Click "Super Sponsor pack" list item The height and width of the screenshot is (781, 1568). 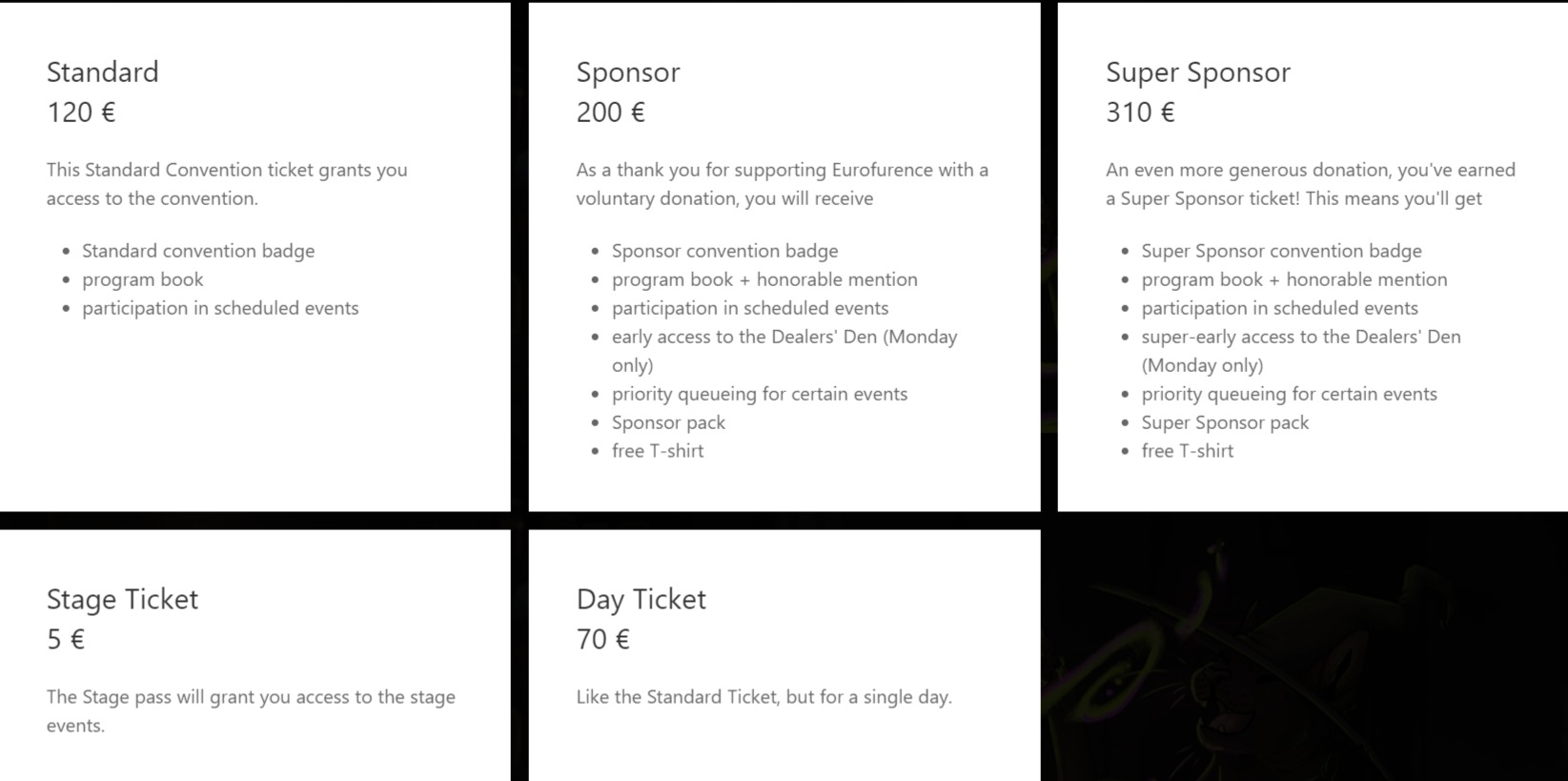1226,422
